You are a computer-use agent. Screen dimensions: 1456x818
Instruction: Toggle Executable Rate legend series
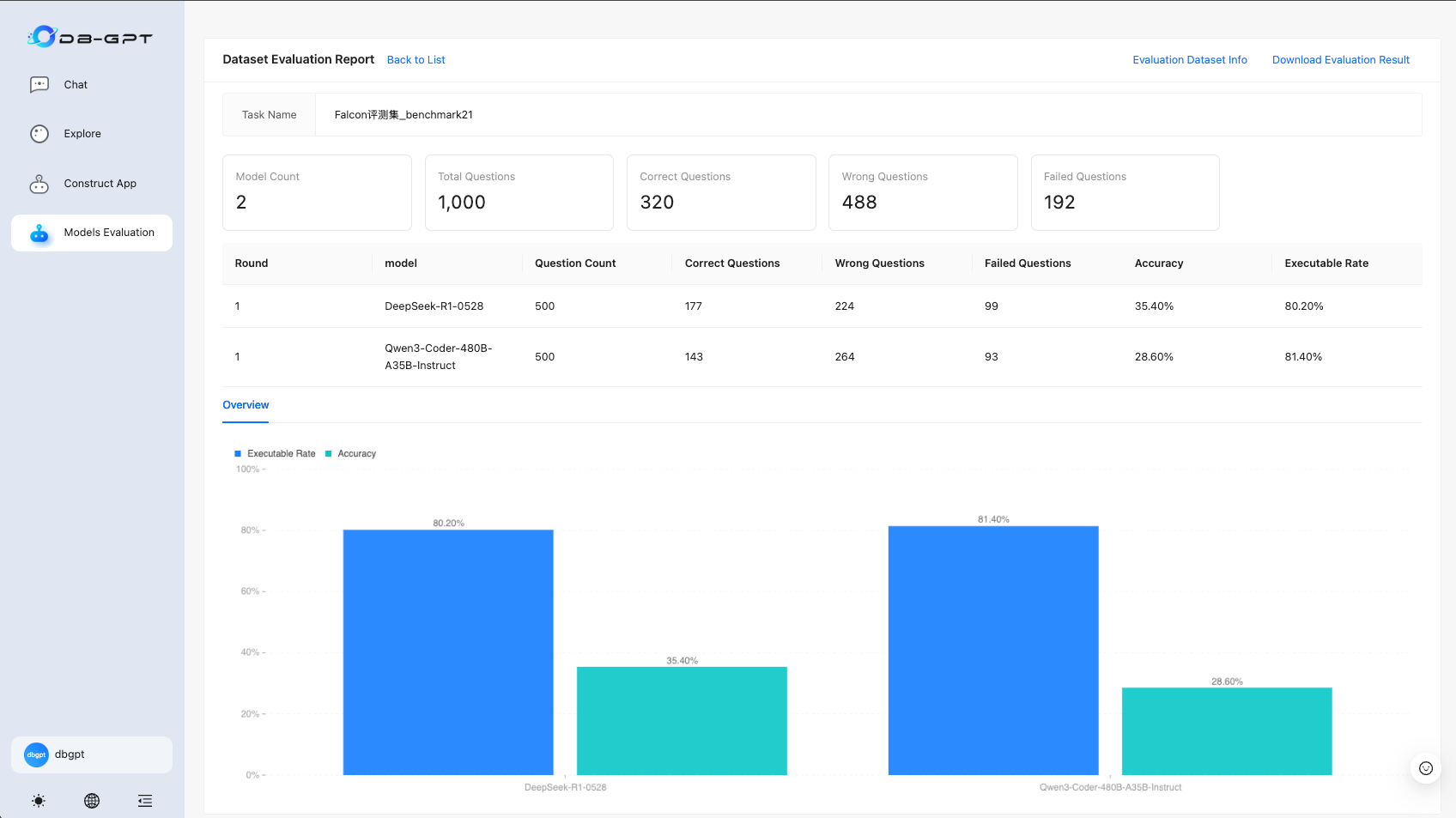point(275,454)
